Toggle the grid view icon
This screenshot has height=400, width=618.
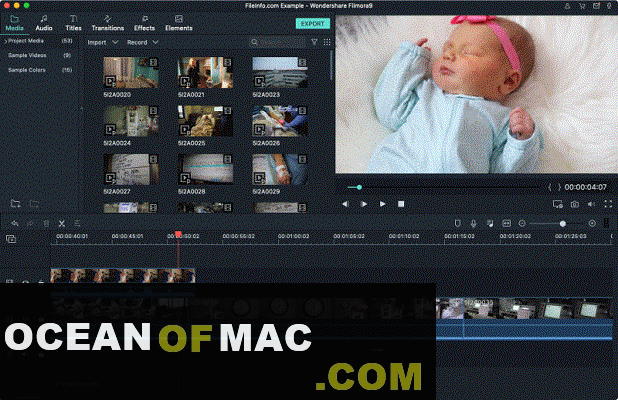tap(327, 42)
